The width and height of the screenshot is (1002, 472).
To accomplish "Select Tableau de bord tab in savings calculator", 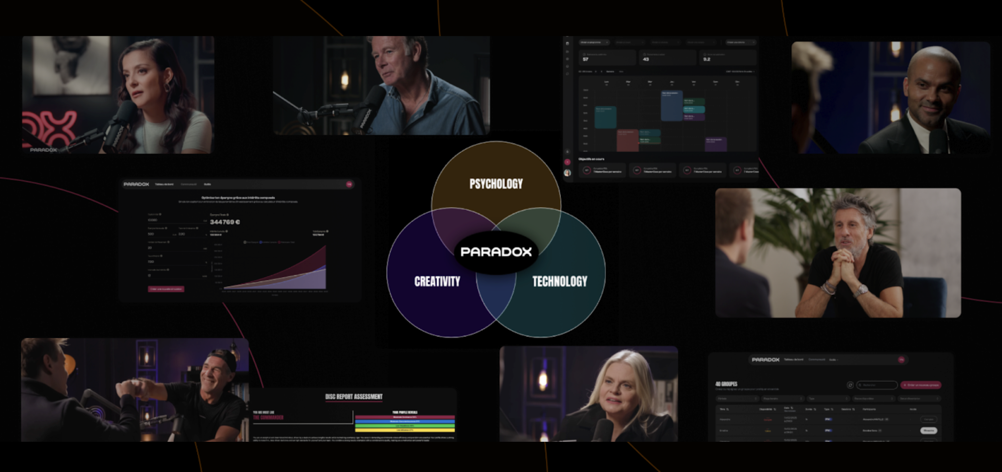I will click(164, 184).
